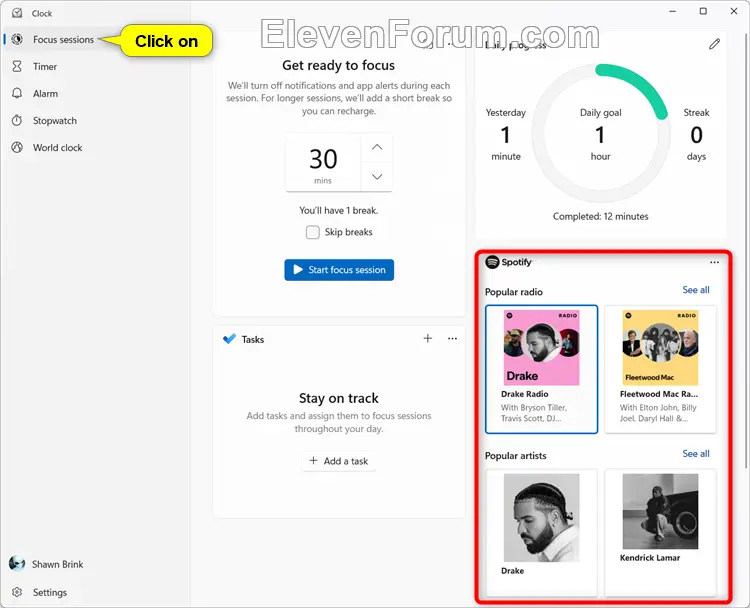Image resolution: width=750 pixels, height=608 pixels.
Task: Click Shawn Brink's profile avatar
Action: coord(17,564)
